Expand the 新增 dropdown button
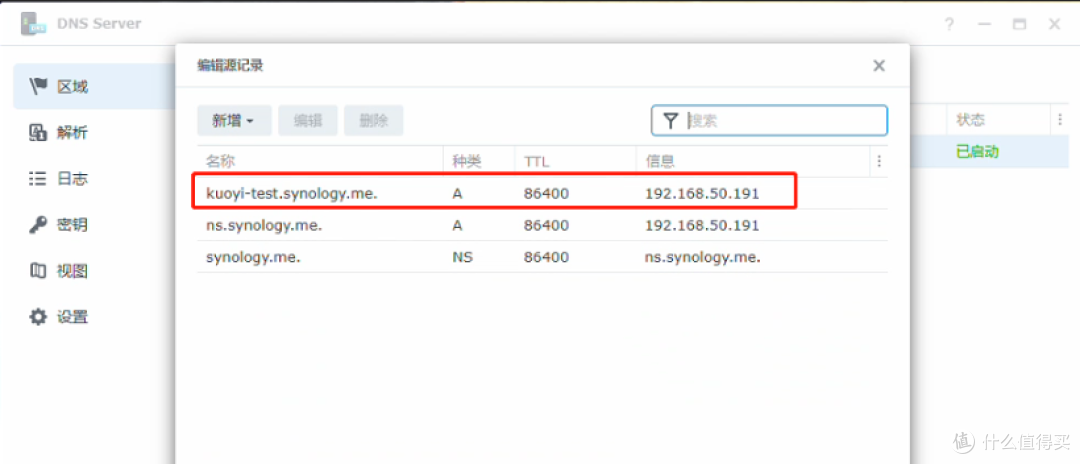This screenshot has width=1080, height=464. (234, 120)
